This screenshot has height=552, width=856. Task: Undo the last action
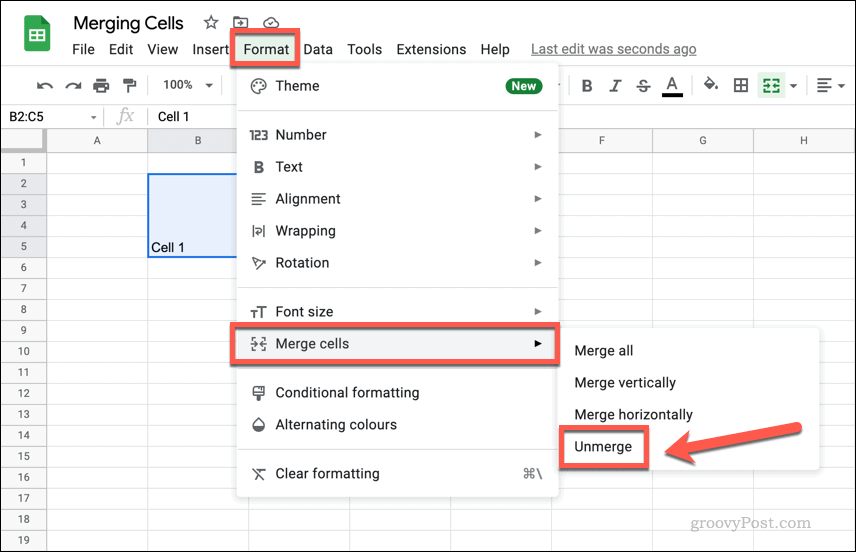(45, 85)
